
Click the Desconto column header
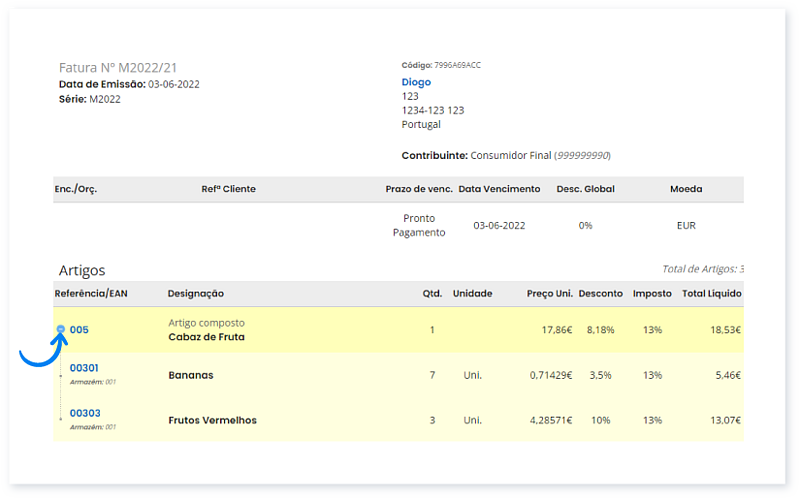(600, 294)
